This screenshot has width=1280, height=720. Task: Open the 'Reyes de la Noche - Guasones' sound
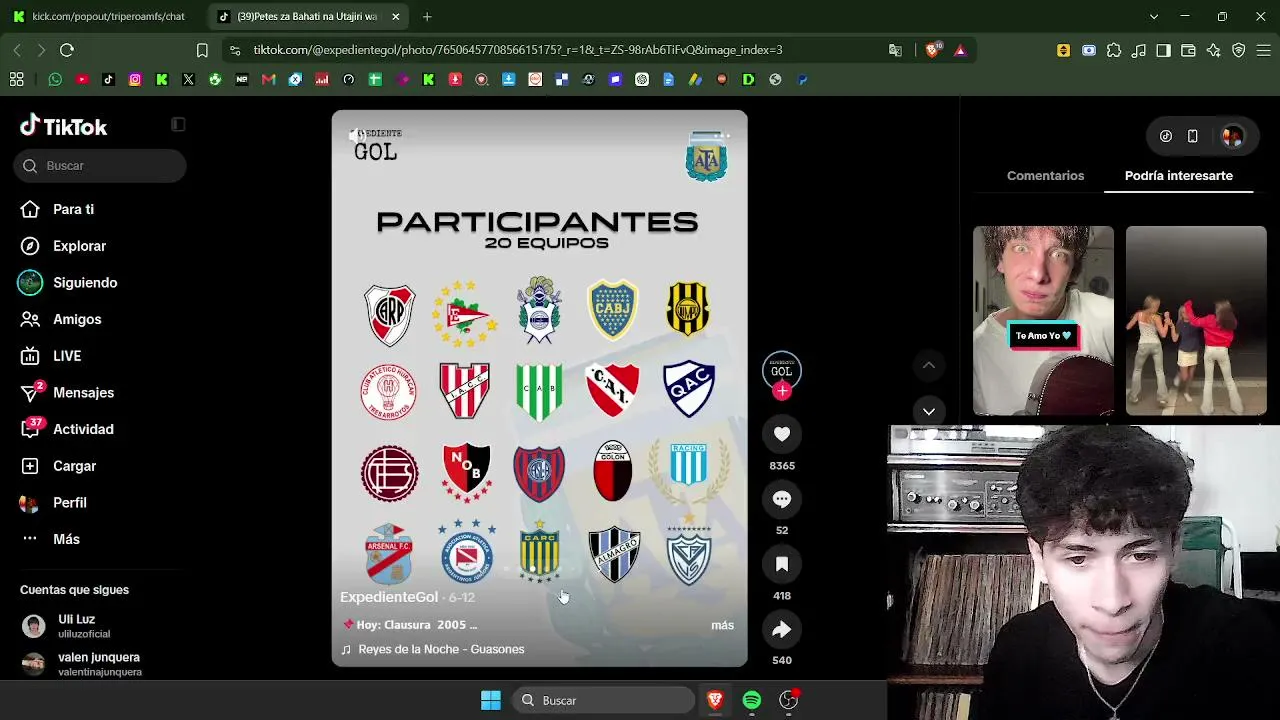441,649
